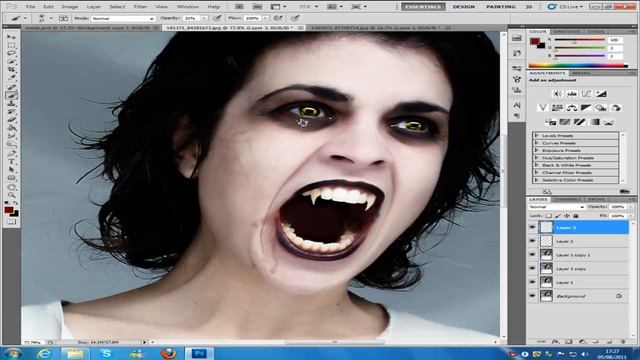Click the foreground color swatch in Color panel
Screen dimensions: 640x360
click(x=534, y=41)
